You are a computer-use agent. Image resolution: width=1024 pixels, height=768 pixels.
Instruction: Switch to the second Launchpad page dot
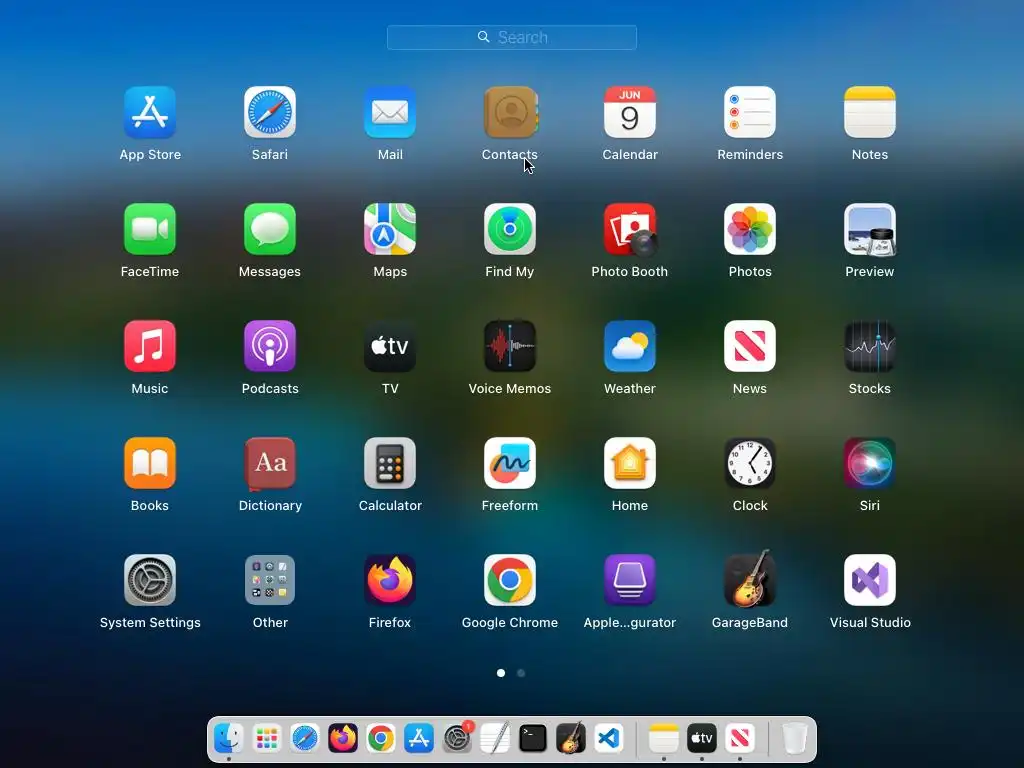pos(521,673)
